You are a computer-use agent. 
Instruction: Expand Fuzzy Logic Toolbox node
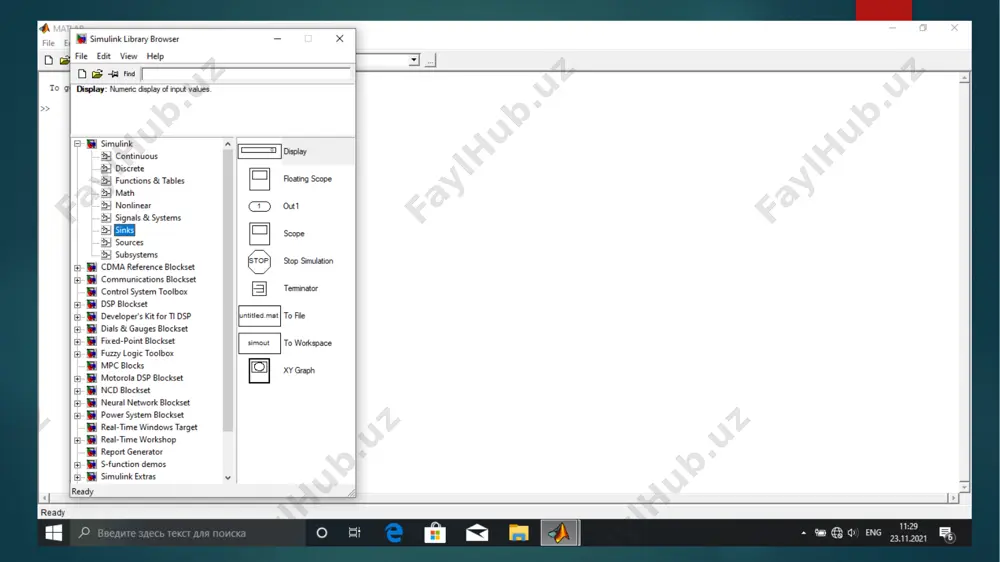click(78, 353)
